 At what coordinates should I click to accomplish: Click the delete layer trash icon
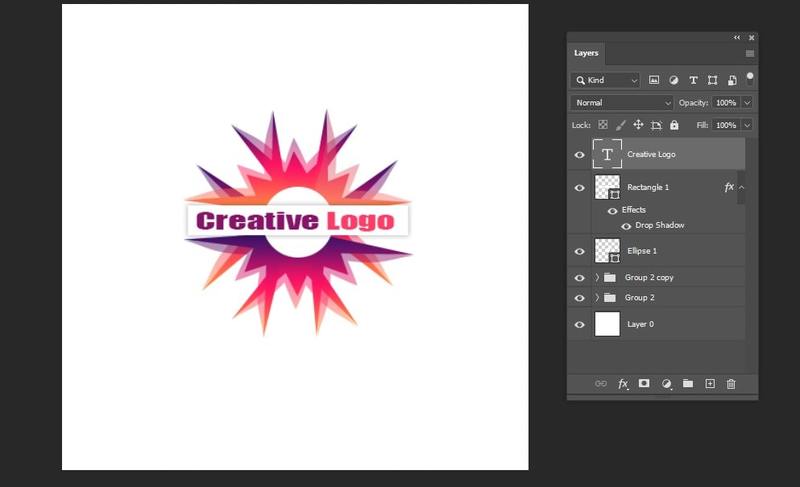(x=731, y=383)
